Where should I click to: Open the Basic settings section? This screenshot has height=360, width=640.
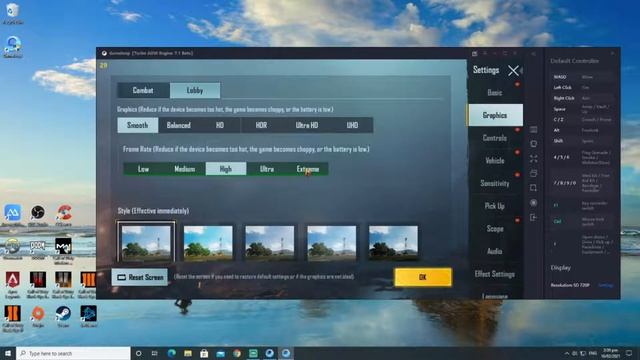[495, 93]
